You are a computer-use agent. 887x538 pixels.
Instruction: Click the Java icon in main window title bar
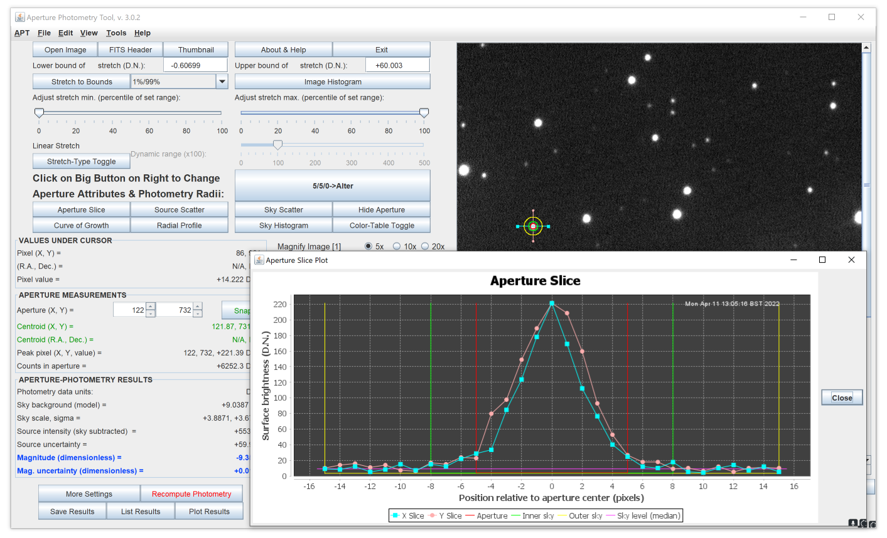(19, 17)
